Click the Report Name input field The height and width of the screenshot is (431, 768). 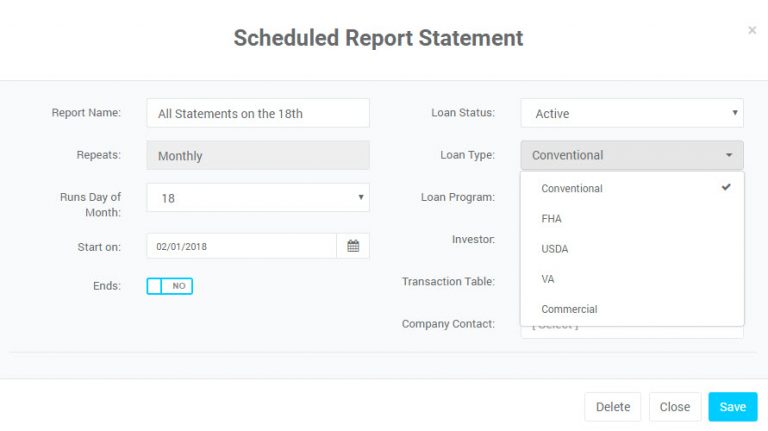[258, 113]
